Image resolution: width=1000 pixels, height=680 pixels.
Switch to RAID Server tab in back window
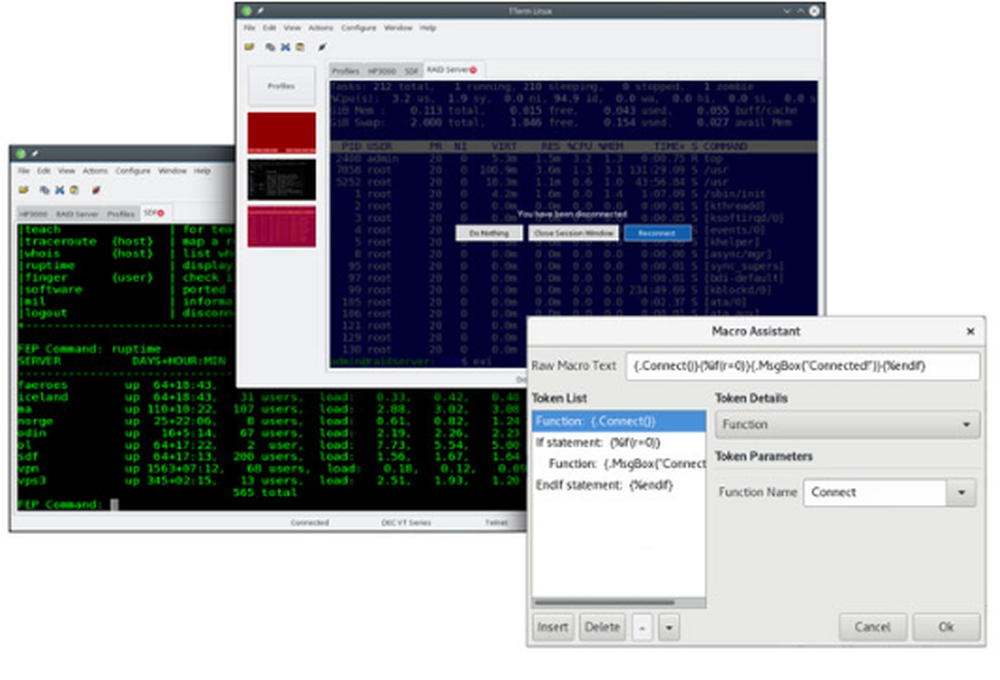(x=77, y=214)
